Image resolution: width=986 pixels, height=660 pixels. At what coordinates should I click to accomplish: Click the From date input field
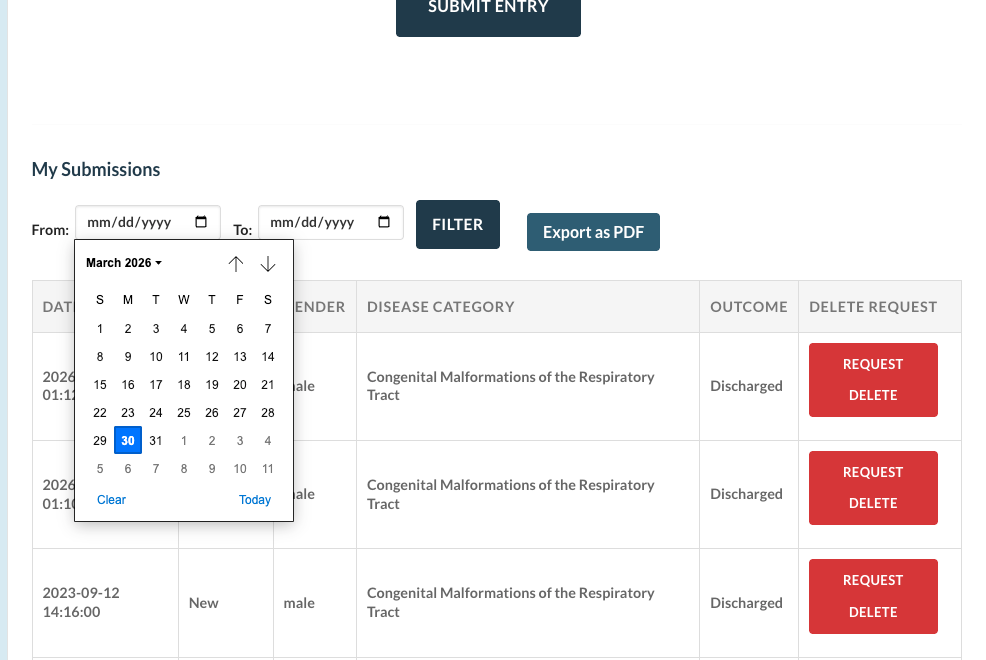132,223
